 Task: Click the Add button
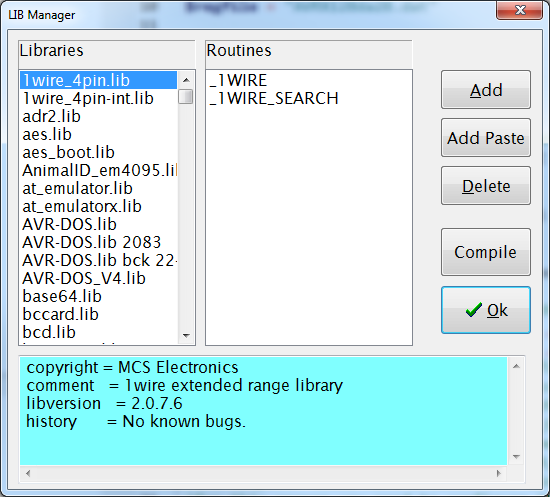pyautogui.click(x=486, y=90)
